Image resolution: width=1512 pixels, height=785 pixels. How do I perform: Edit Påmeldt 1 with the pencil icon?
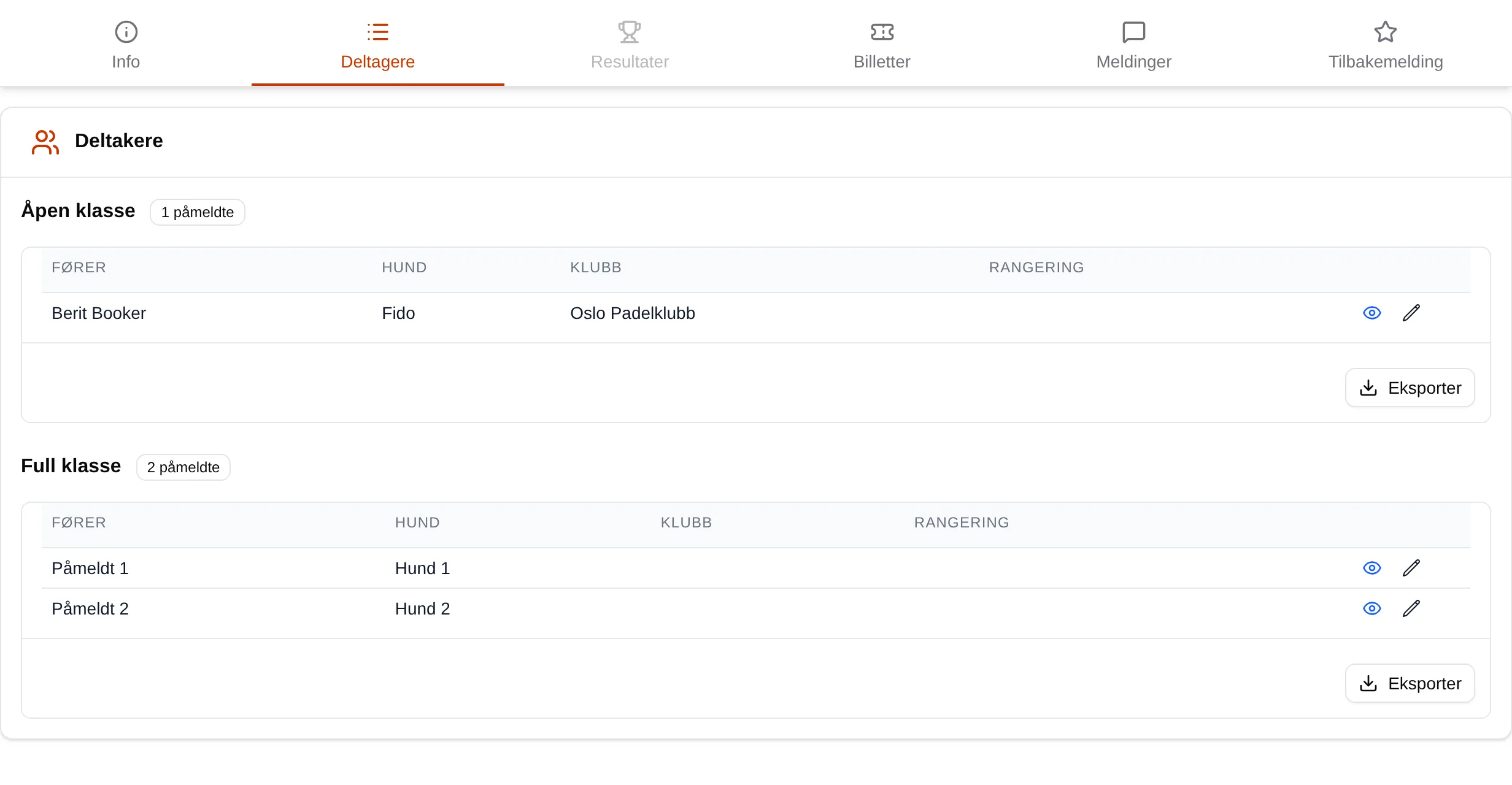pos(1411,568)
